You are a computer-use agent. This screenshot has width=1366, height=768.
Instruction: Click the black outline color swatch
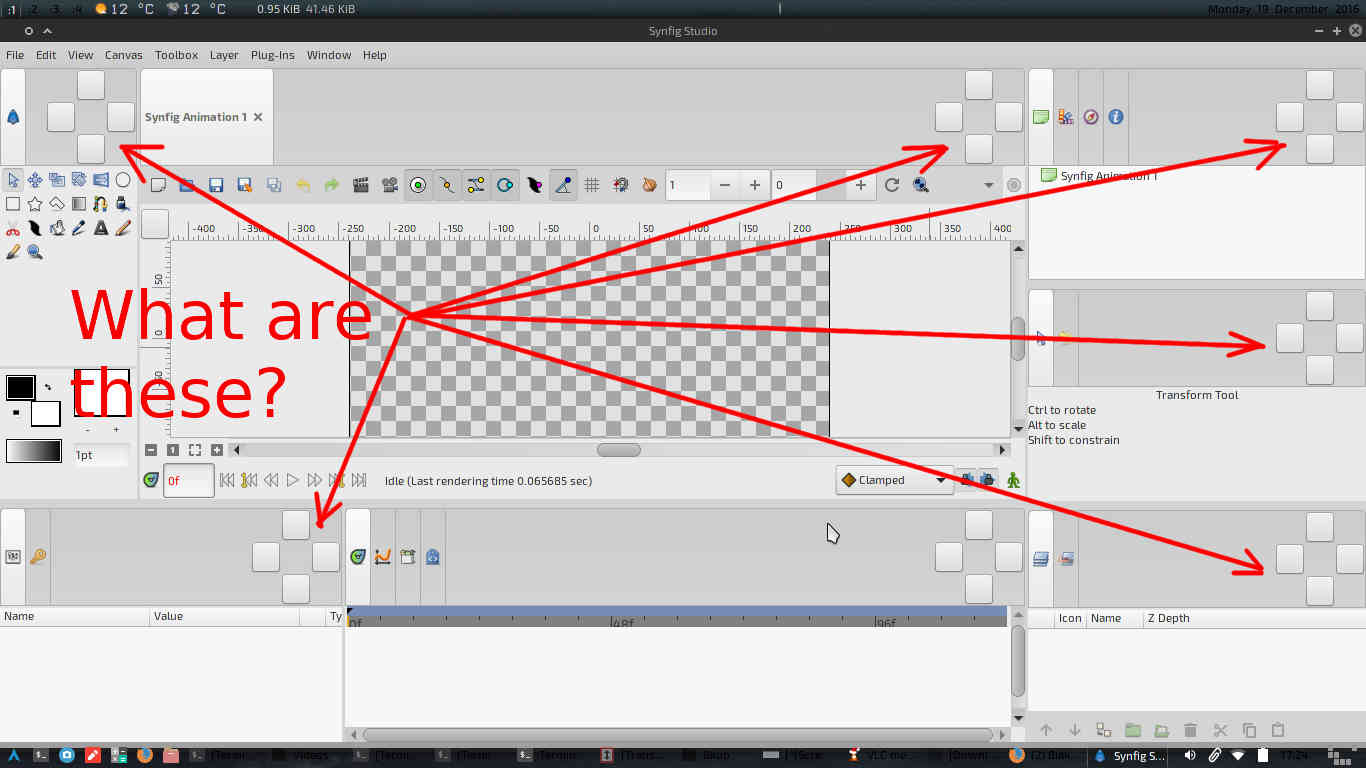20,387
